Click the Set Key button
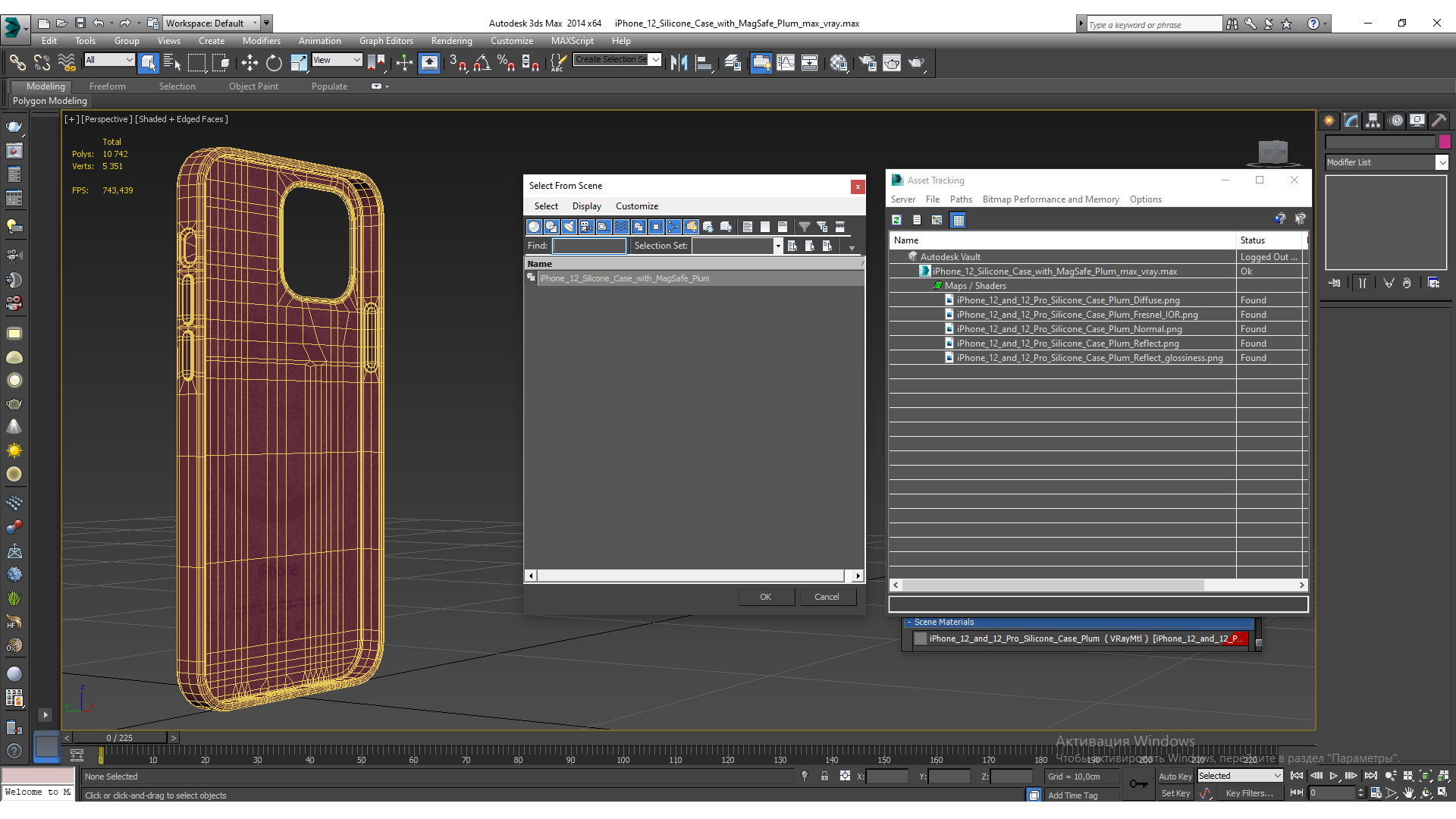Screen dimensions: 1456x819 [1175, 793]
